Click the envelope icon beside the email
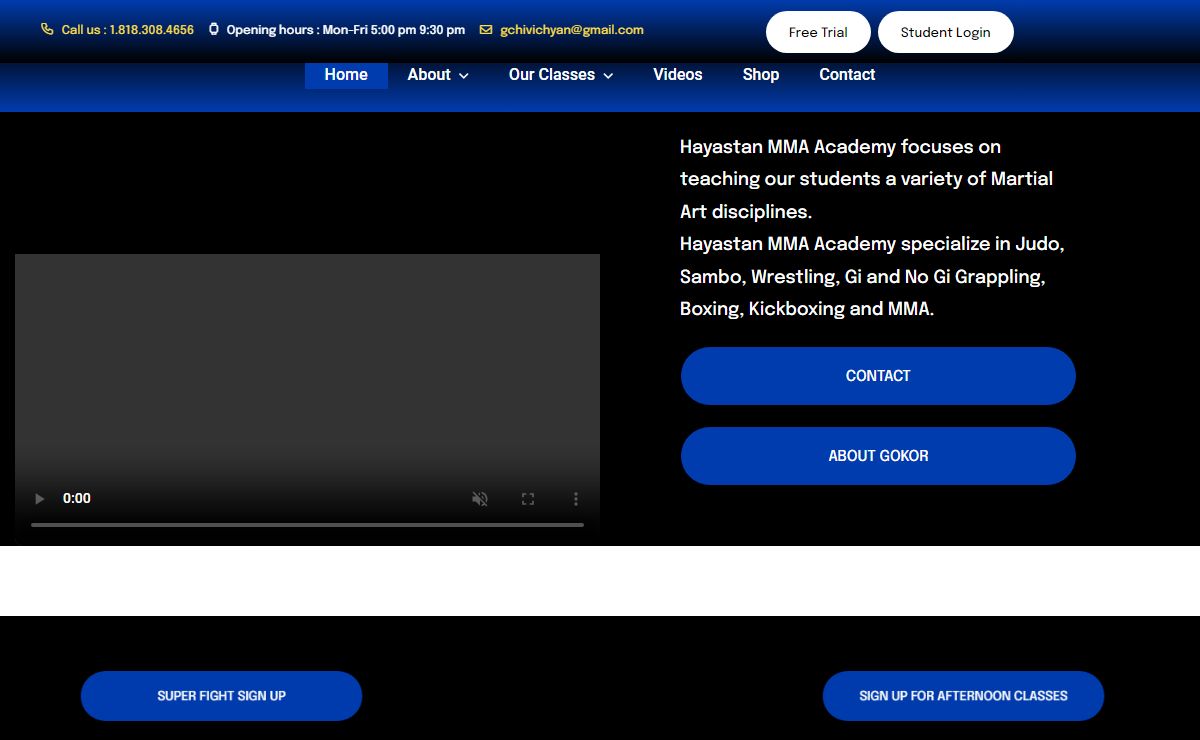 click(486, 30)
